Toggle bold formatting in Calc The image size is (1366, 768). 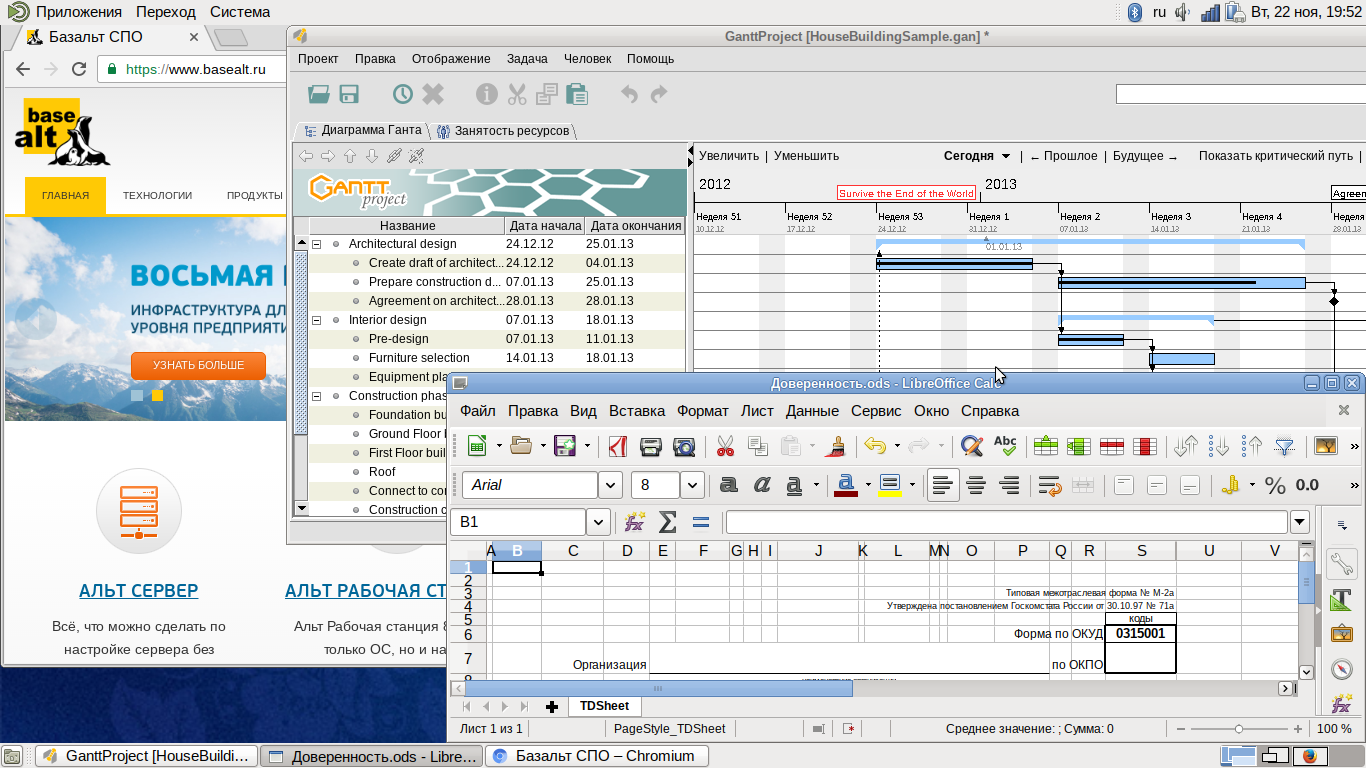[x=729, y=485]
